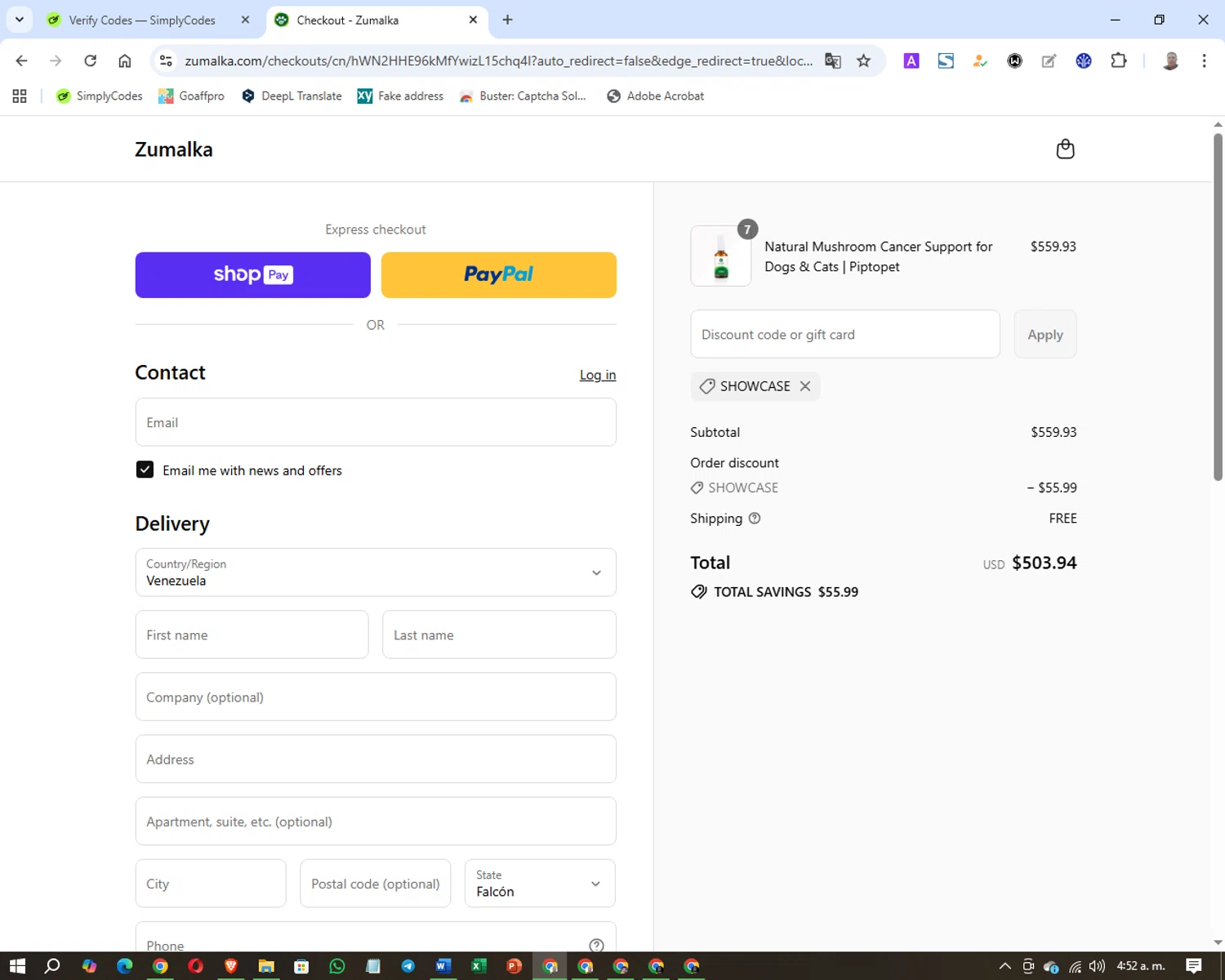Expand the State dropdown showing Falcón
Image resolution: width=1225 pixels, height=980 pixels.
[x=540, y=884]
